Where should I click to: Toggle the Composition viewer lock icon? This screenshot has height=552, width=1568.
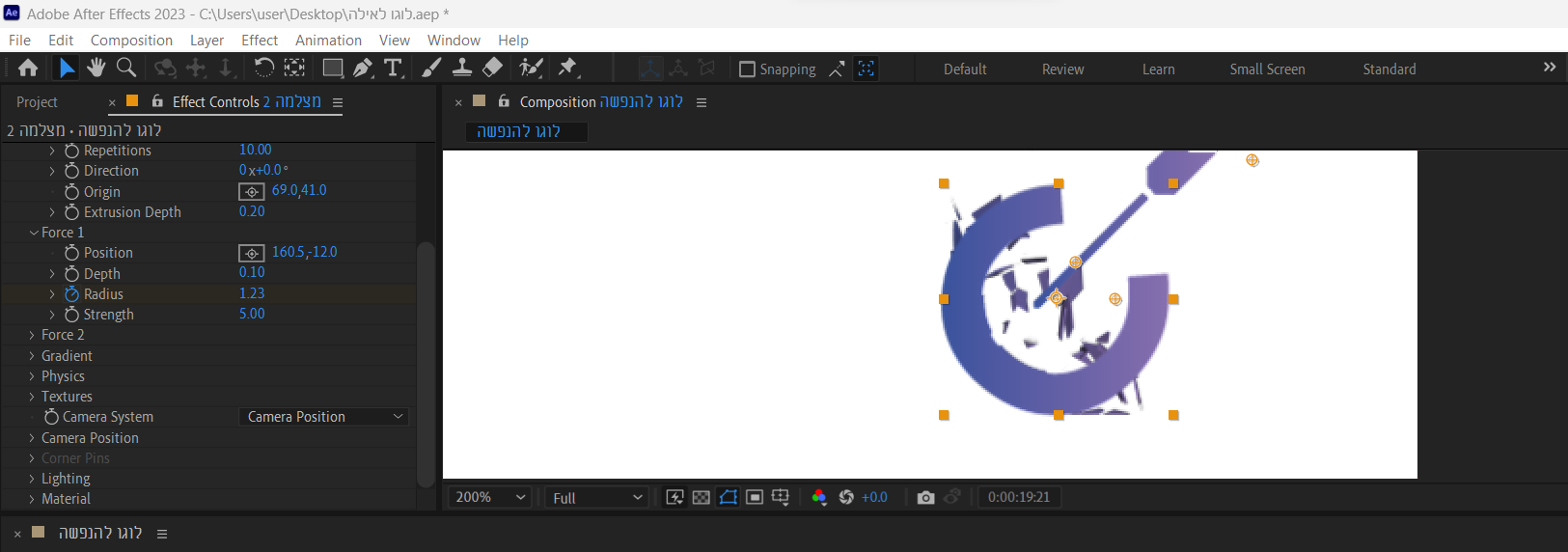coord(504,100)
